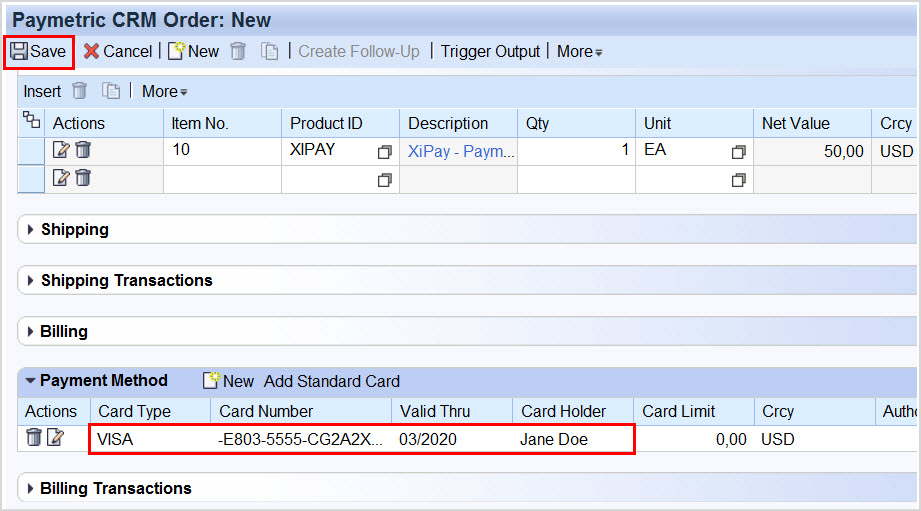Edit item 10 with its pencil icon
This screenshot has height=511, width=921.
60,150
